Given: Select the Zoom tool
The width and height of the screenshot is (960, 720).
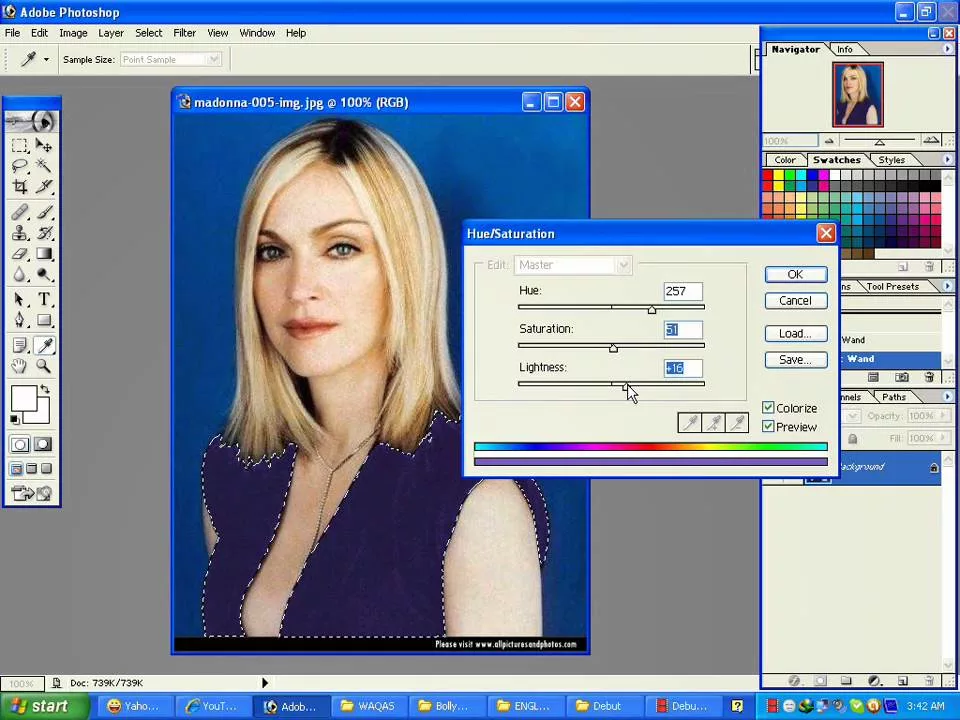Looking at the screenshot, I should pos(43,365).
